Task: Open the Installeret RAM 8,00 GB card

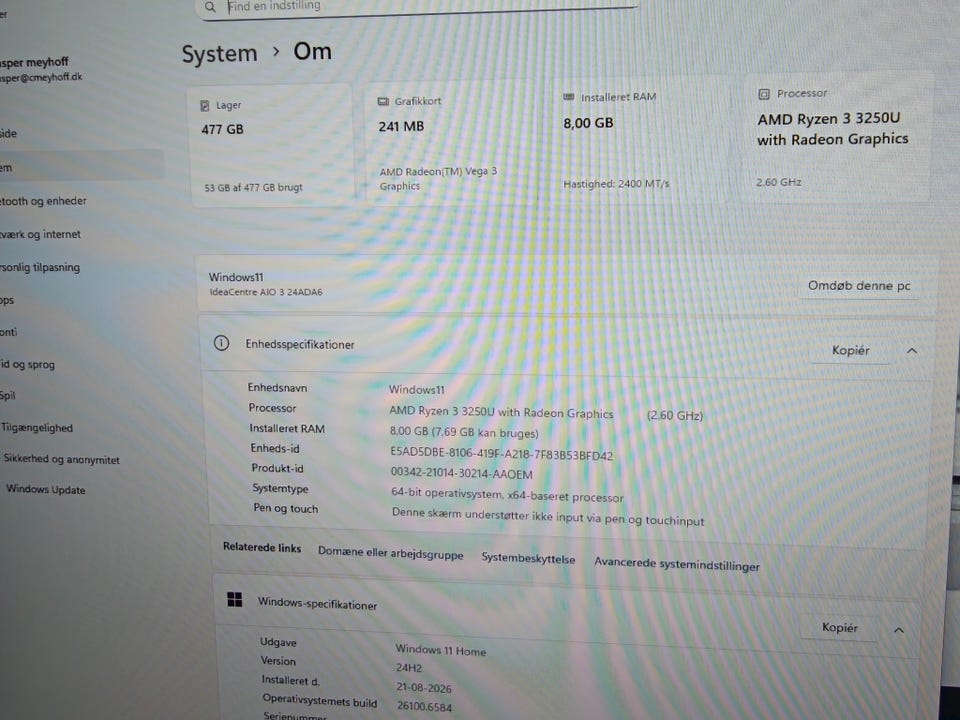Action: click(640, 140)
